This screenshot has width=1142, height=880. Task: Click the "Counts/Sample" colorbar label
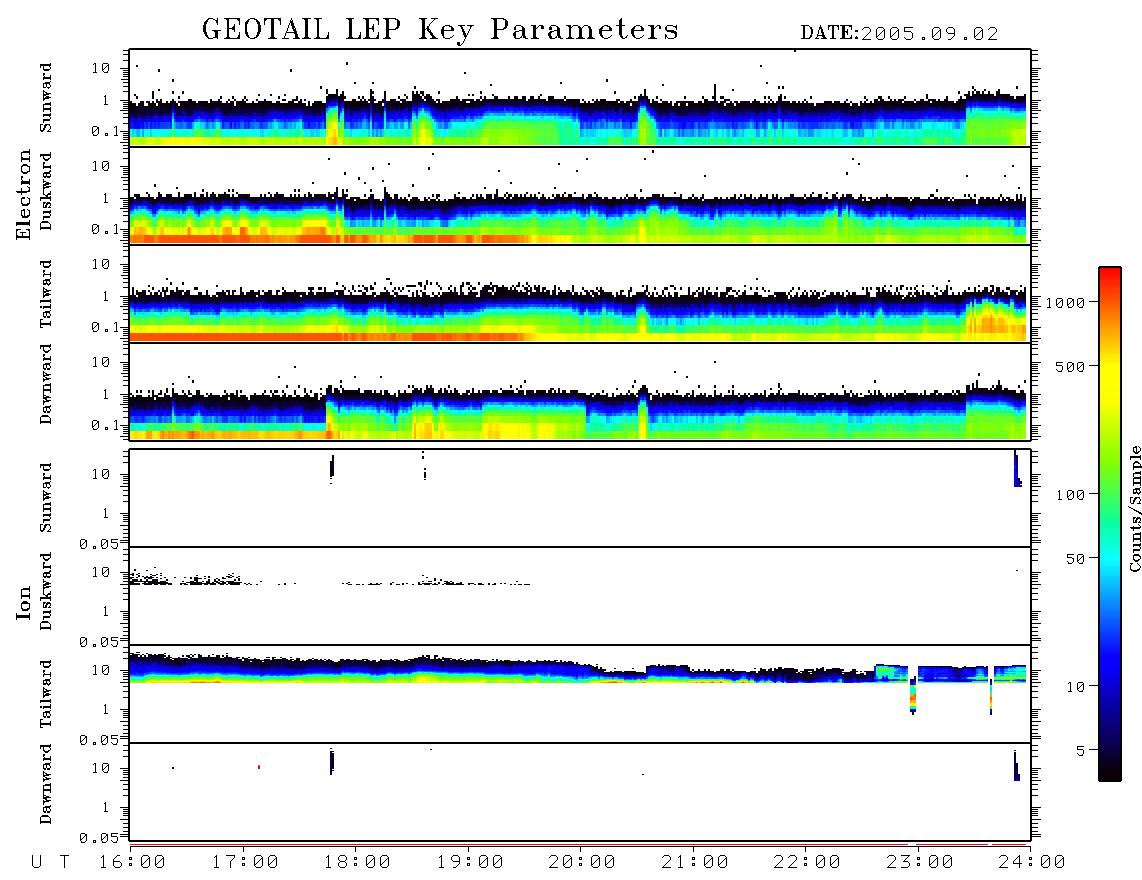(1134, 509)
